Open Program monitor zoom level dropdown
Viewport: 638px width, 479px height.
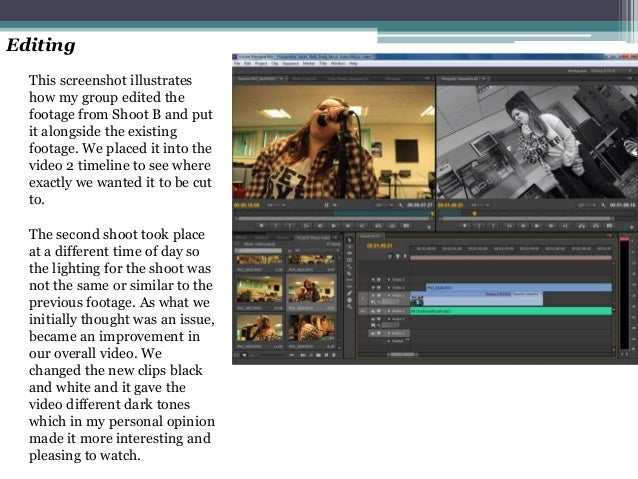479,205
